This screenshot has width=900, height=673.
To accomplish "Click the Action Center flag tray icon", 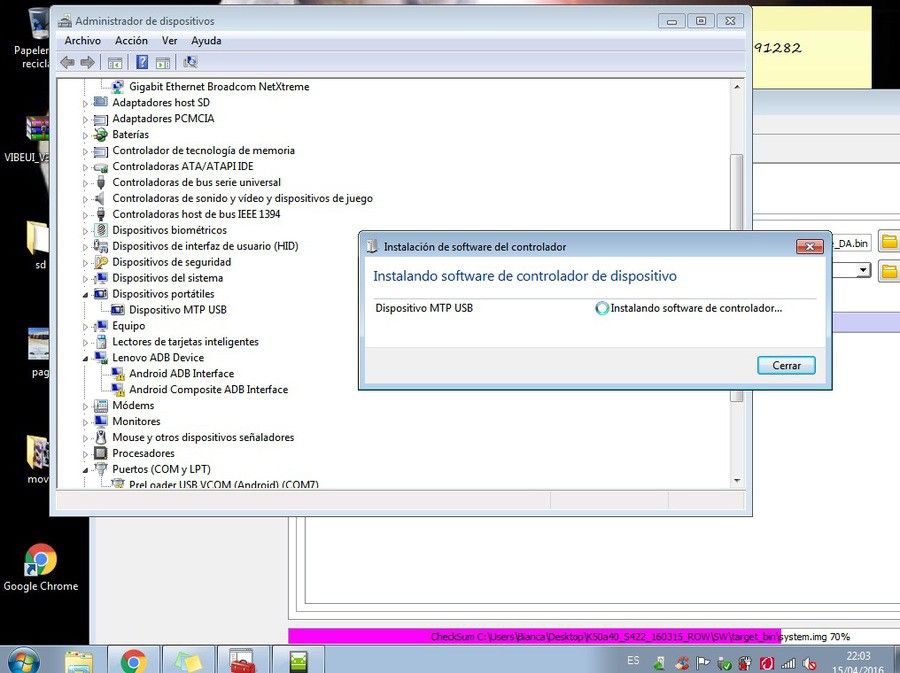I will click(703, 664).
